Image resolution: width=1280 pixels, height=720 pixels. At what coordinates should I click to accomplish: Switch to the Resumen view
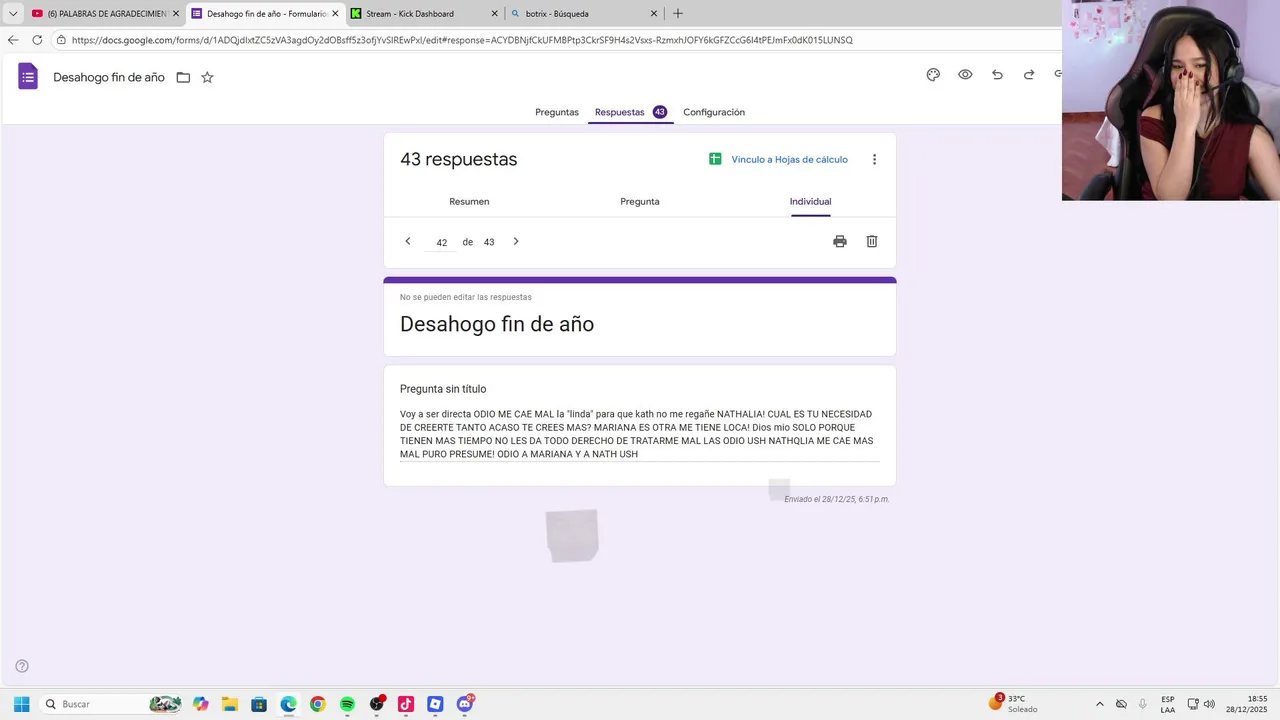click(469, 201)
